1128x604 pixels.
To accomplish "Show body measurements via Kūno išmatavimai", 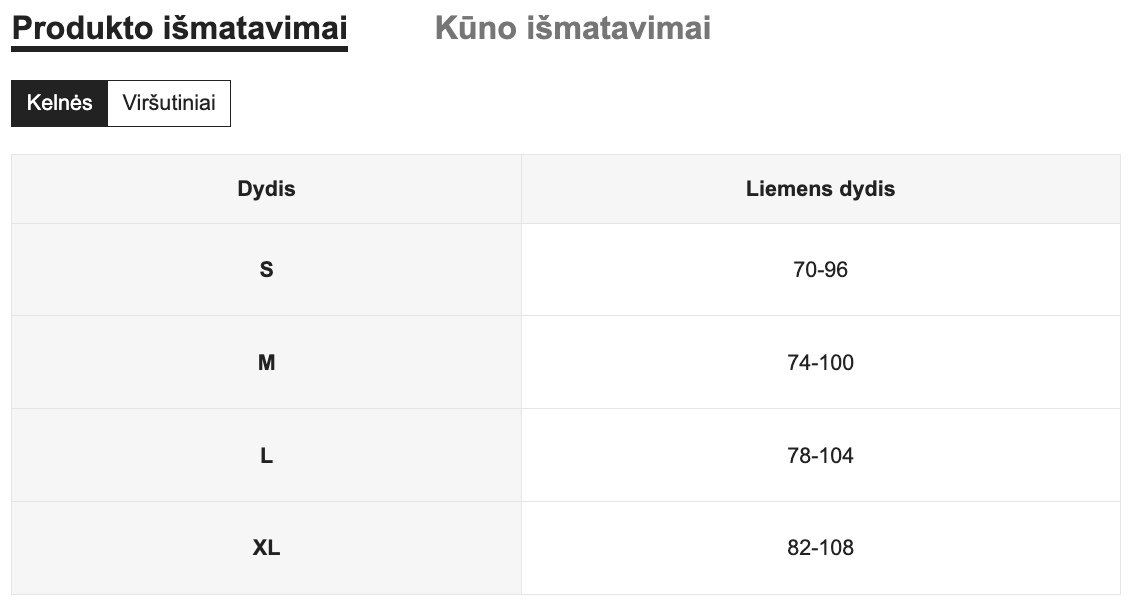I will (x=573, y=28).
